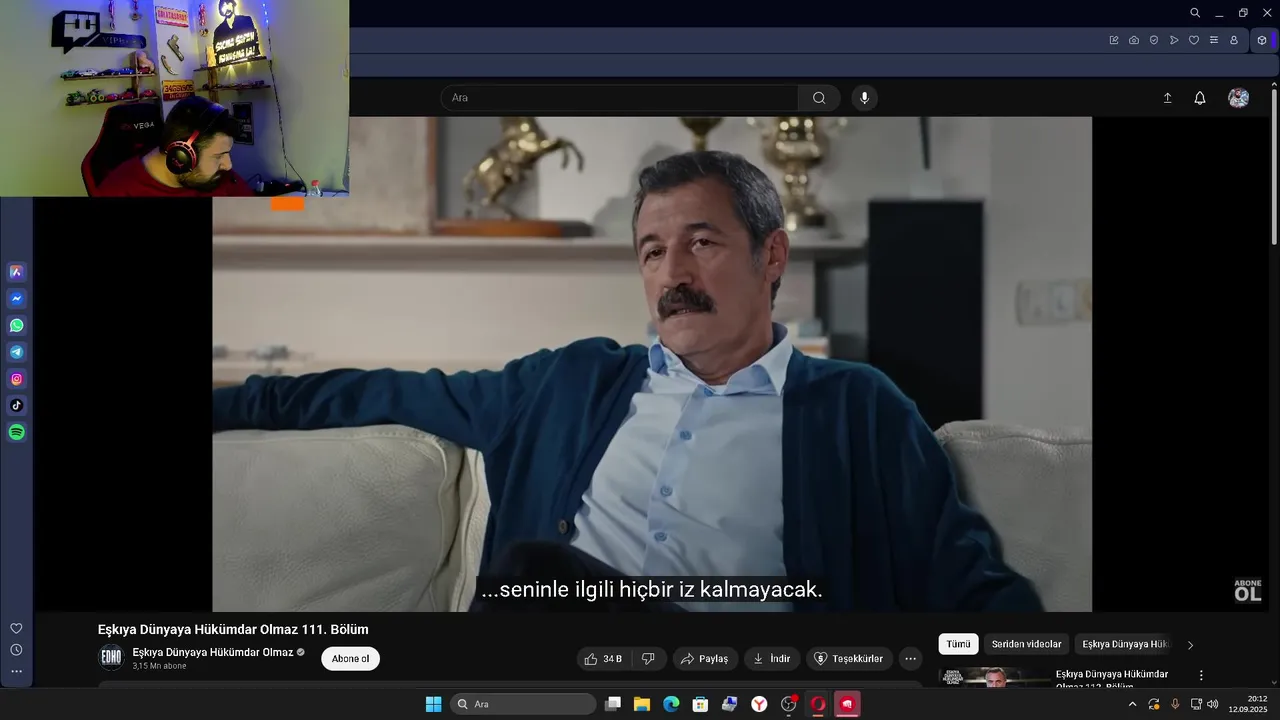Select the Eşkıya Dünyaya Hük filter chip
This screenshot has height=720, width=1280.
(x=1125, y=644)
